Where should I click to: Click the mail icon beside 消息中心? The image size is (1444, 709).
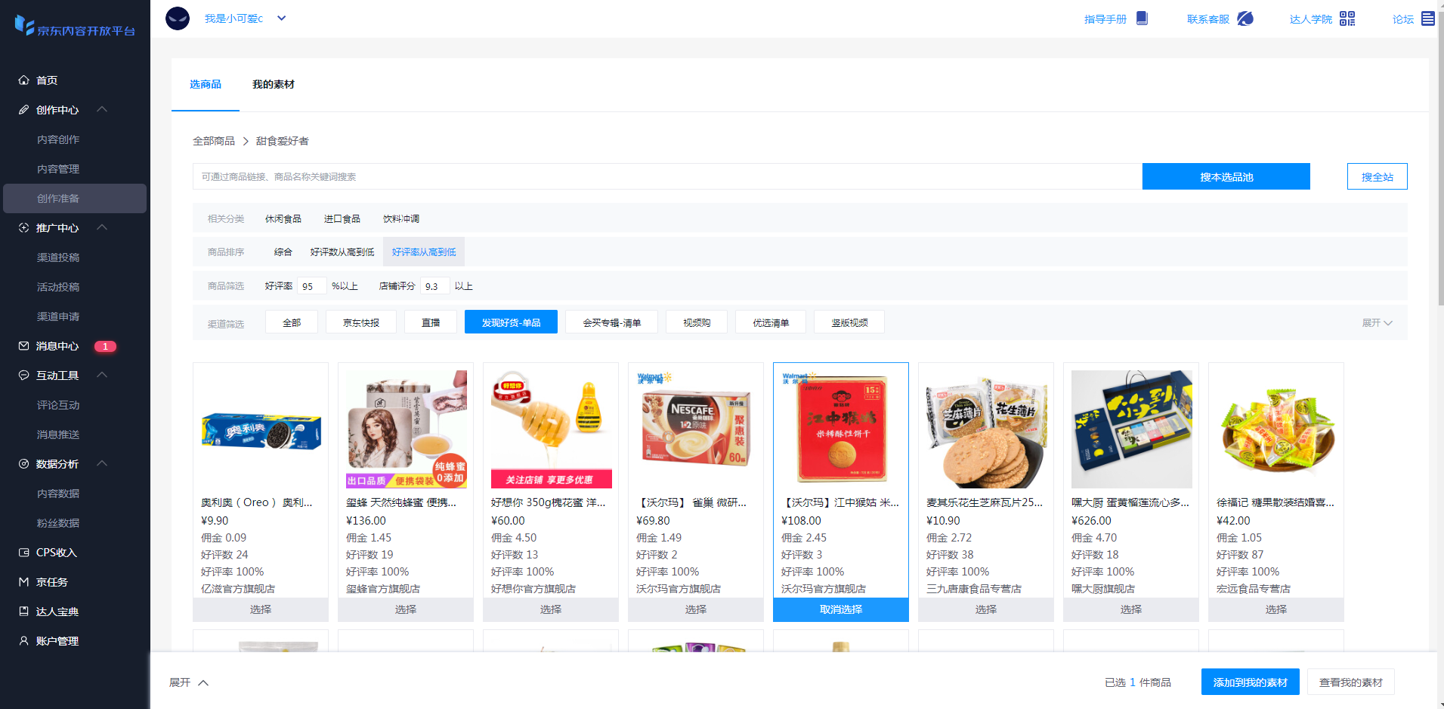tap(24, 346)
